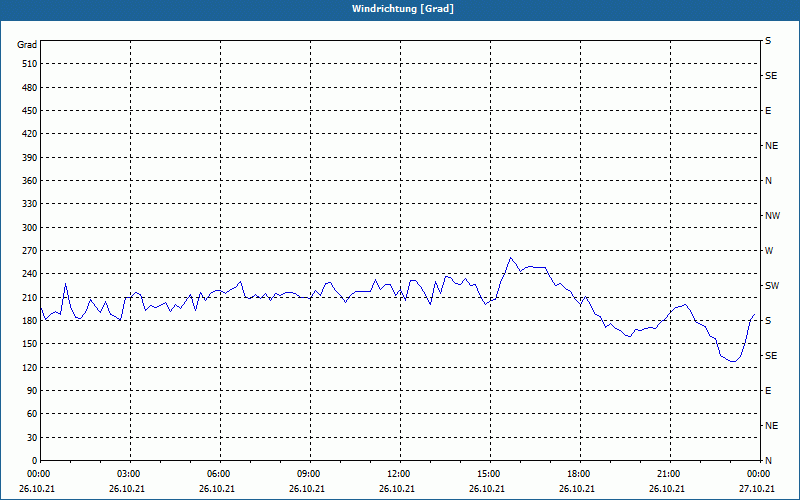This screenshot has height=500, width=800.
Task: Click the 420 degree axis label
Action: (x=30, y=134)
